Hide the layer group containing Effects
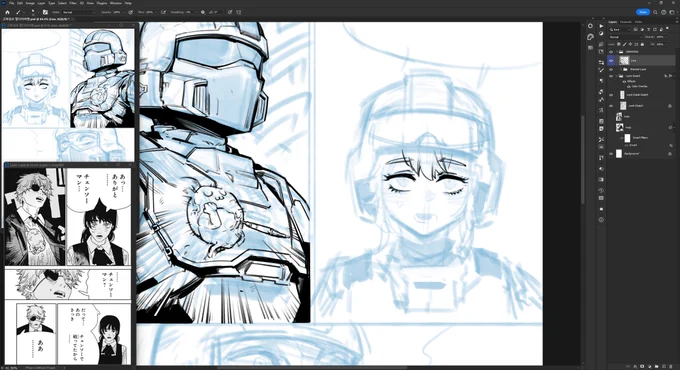The height and width of the screenshot is (370, 680). click(611, 76)
